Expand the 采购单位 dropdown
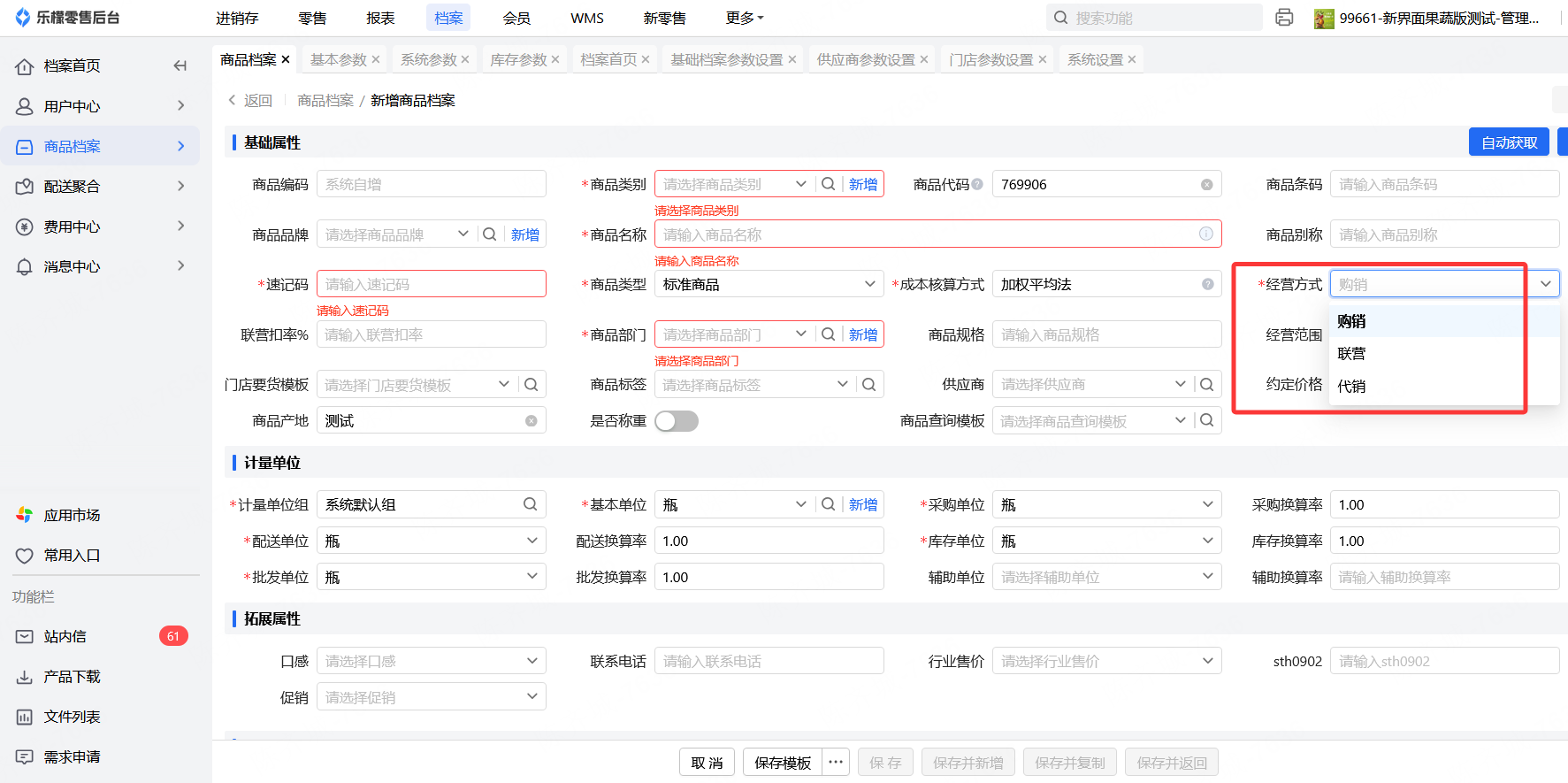The image size is (1568, 783). pos(1105,504)
